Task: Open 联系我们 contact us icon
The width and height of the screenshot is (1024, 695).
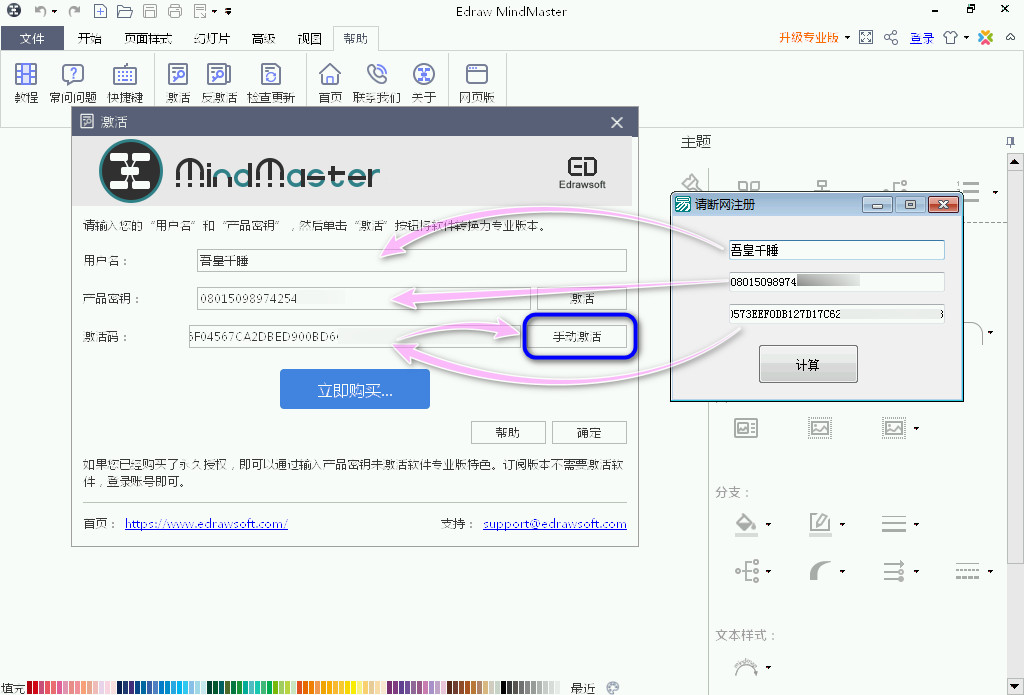Action: (376, 82)
